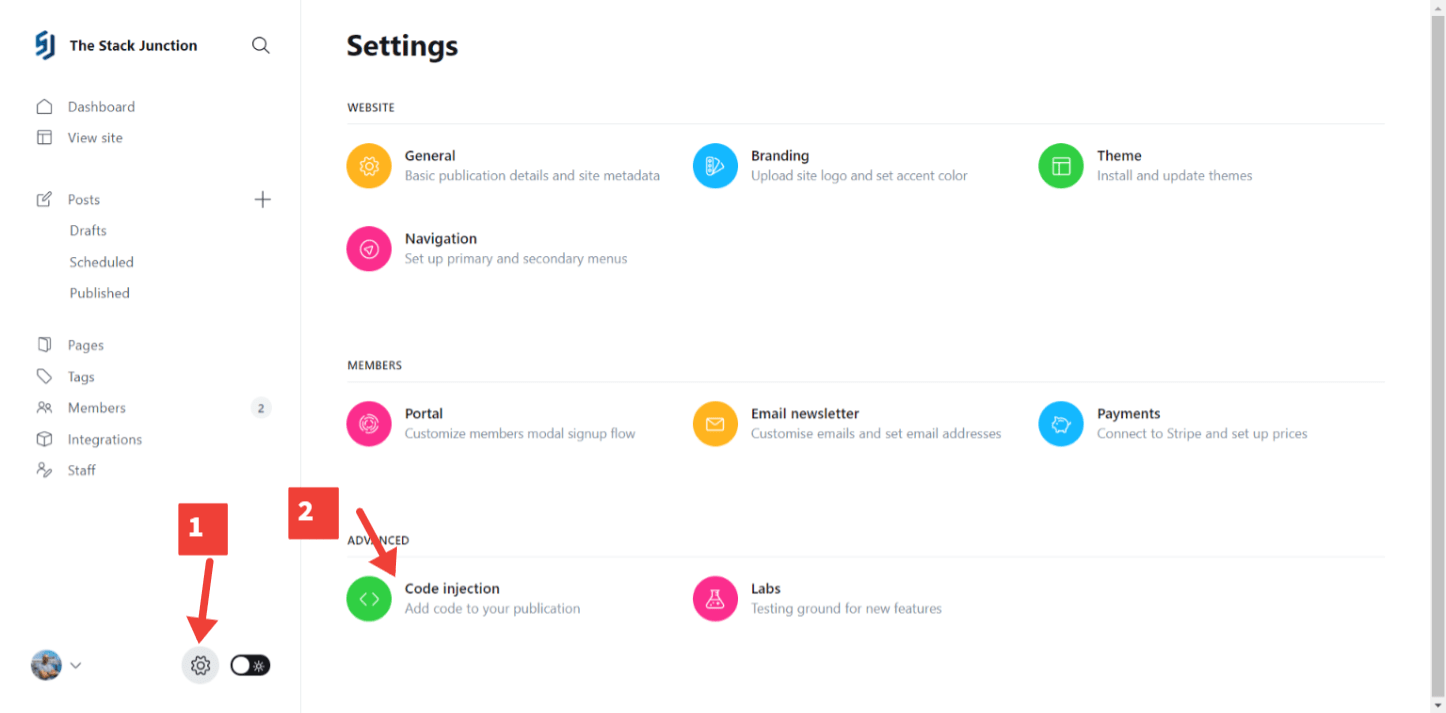Click the General settings gear icon
Image resolution: width=1446 pixels, height=713 pixels.
(369, 166)
